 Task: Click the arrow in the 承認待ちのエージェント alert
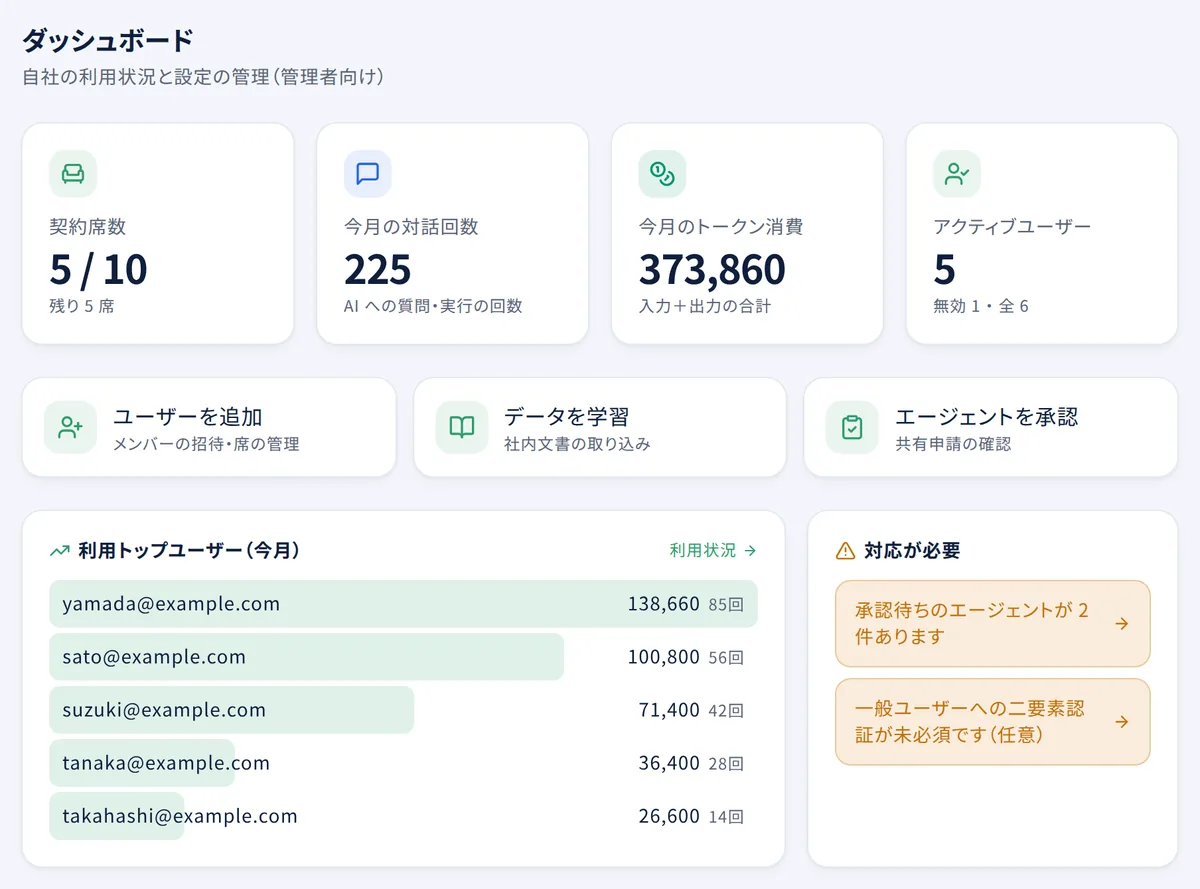point(1122,624)
